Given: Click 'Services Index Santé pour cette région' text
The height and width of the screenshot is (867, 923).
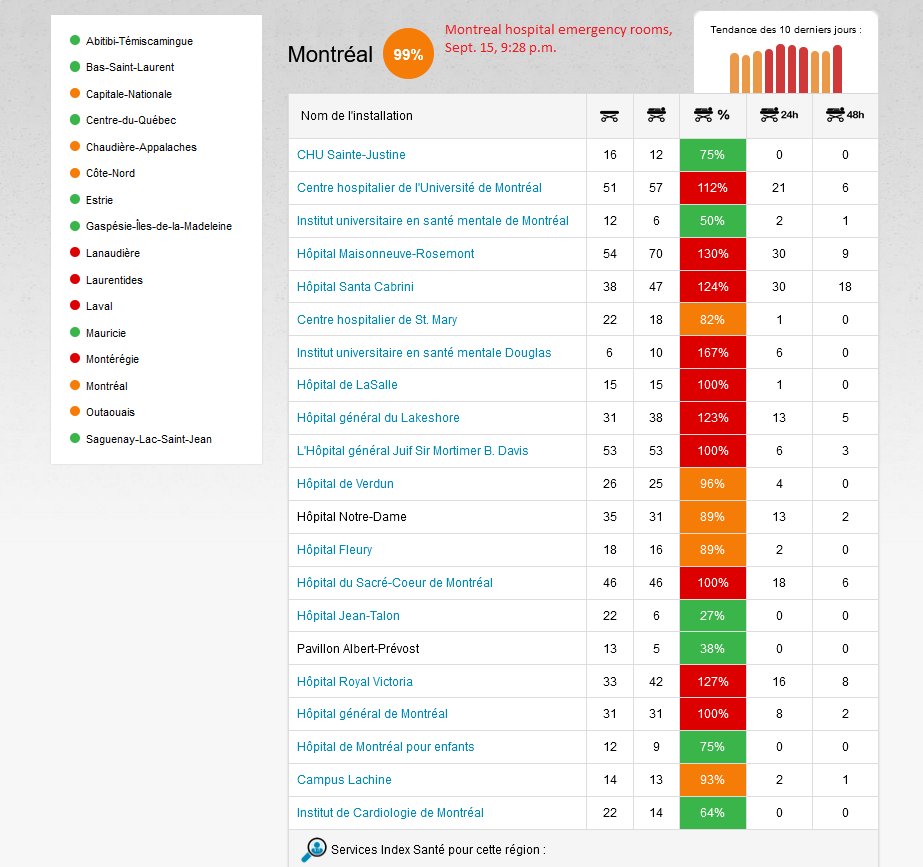Looking at the screenshot, I should pos(438,850).
